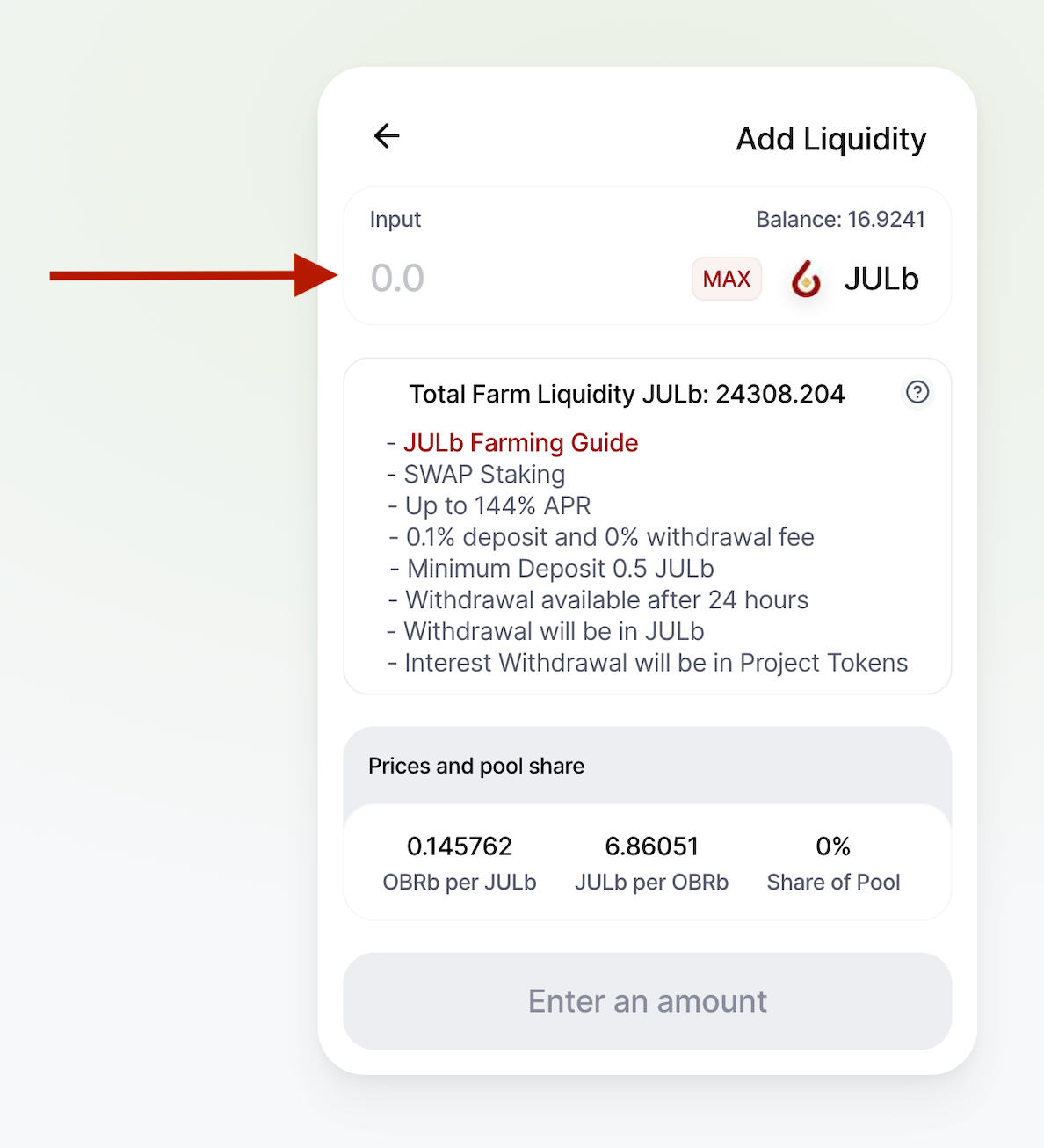Click the 6.86051 JULb per OBRb value
The image size is (1044, 1148).
pos(651,846)
